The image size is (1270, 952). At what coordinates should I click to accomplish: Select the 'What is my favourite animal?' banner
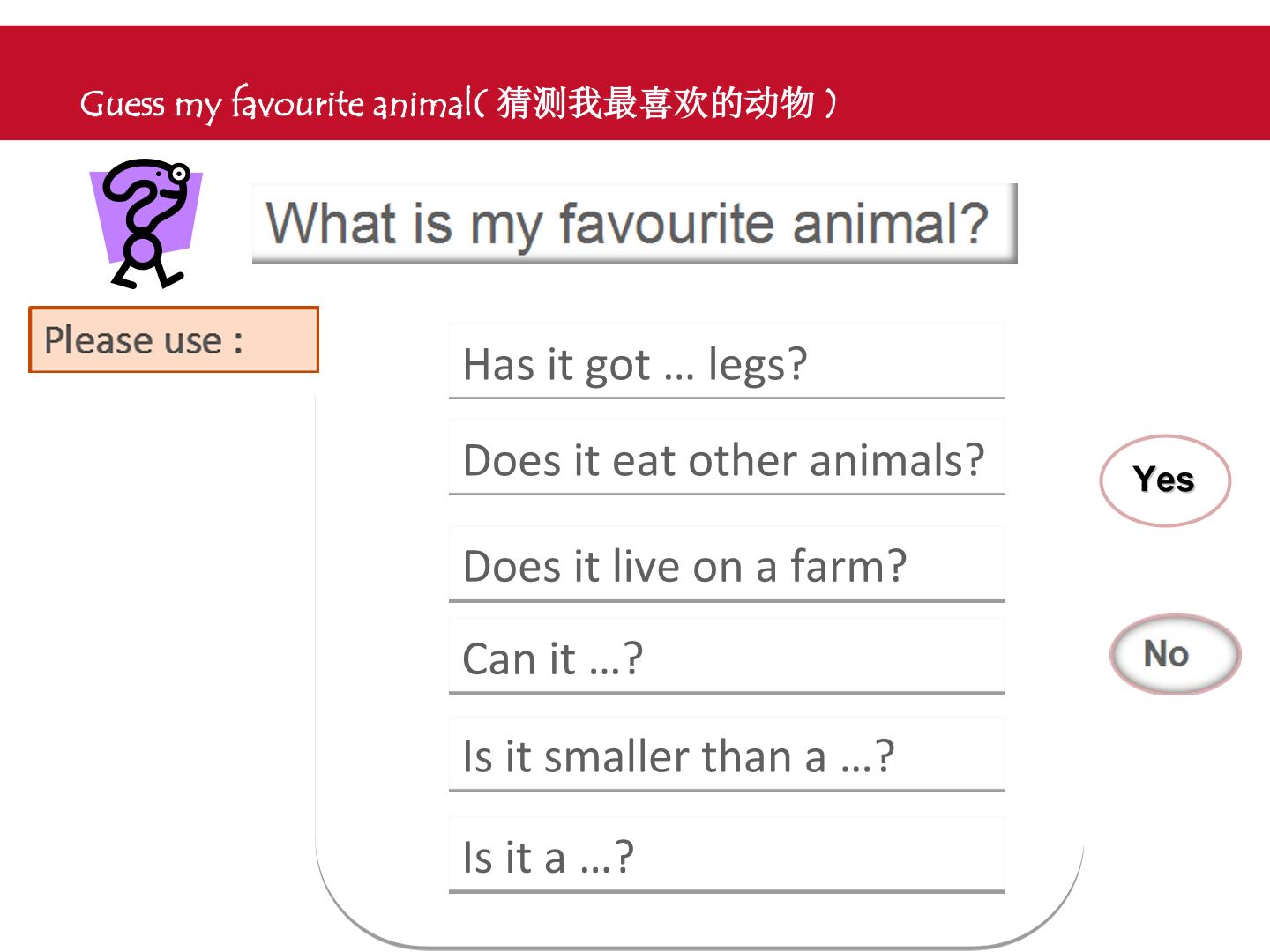(634, 224)
